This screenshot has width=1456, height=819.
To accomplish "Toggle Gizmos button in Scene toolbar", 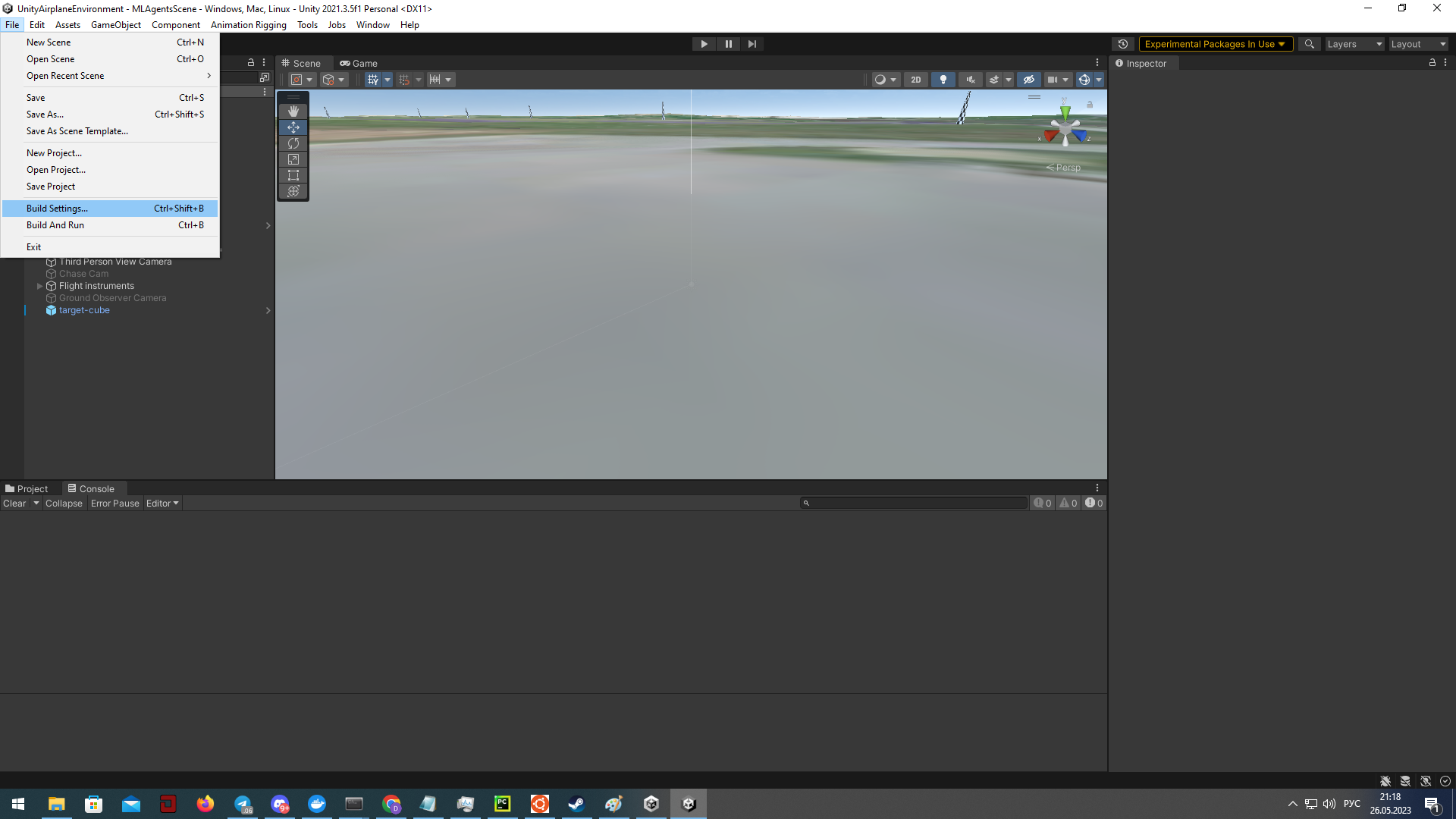I will (x=1084, y=80).
